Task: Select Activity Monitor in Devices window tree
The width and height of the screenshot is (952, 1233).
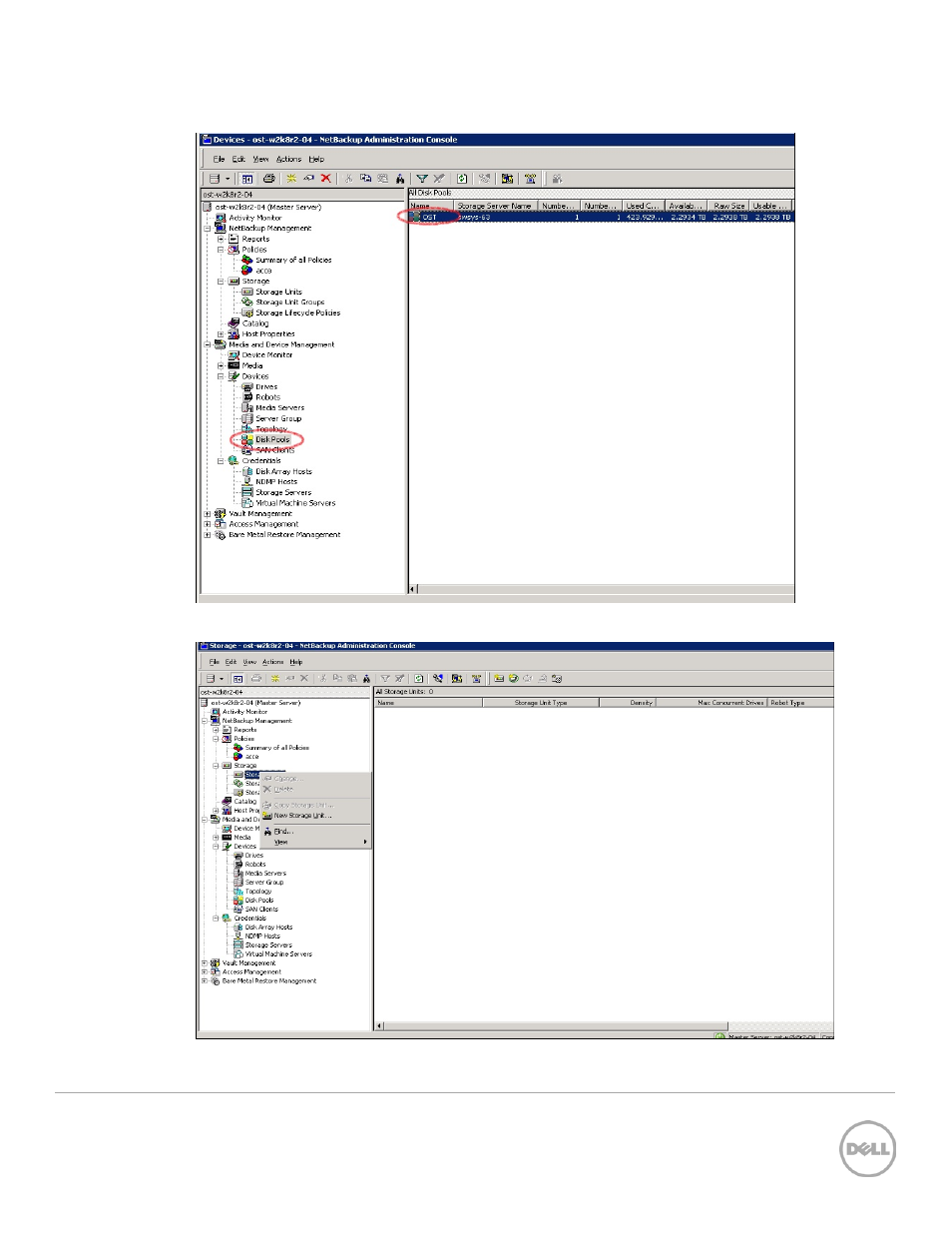Action: tap(255, 218)
